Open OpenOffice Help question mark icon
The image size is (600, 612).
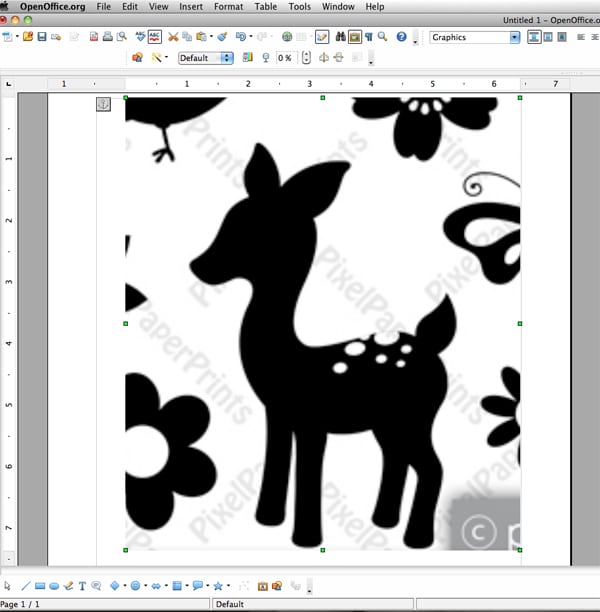tap(401, 37)
